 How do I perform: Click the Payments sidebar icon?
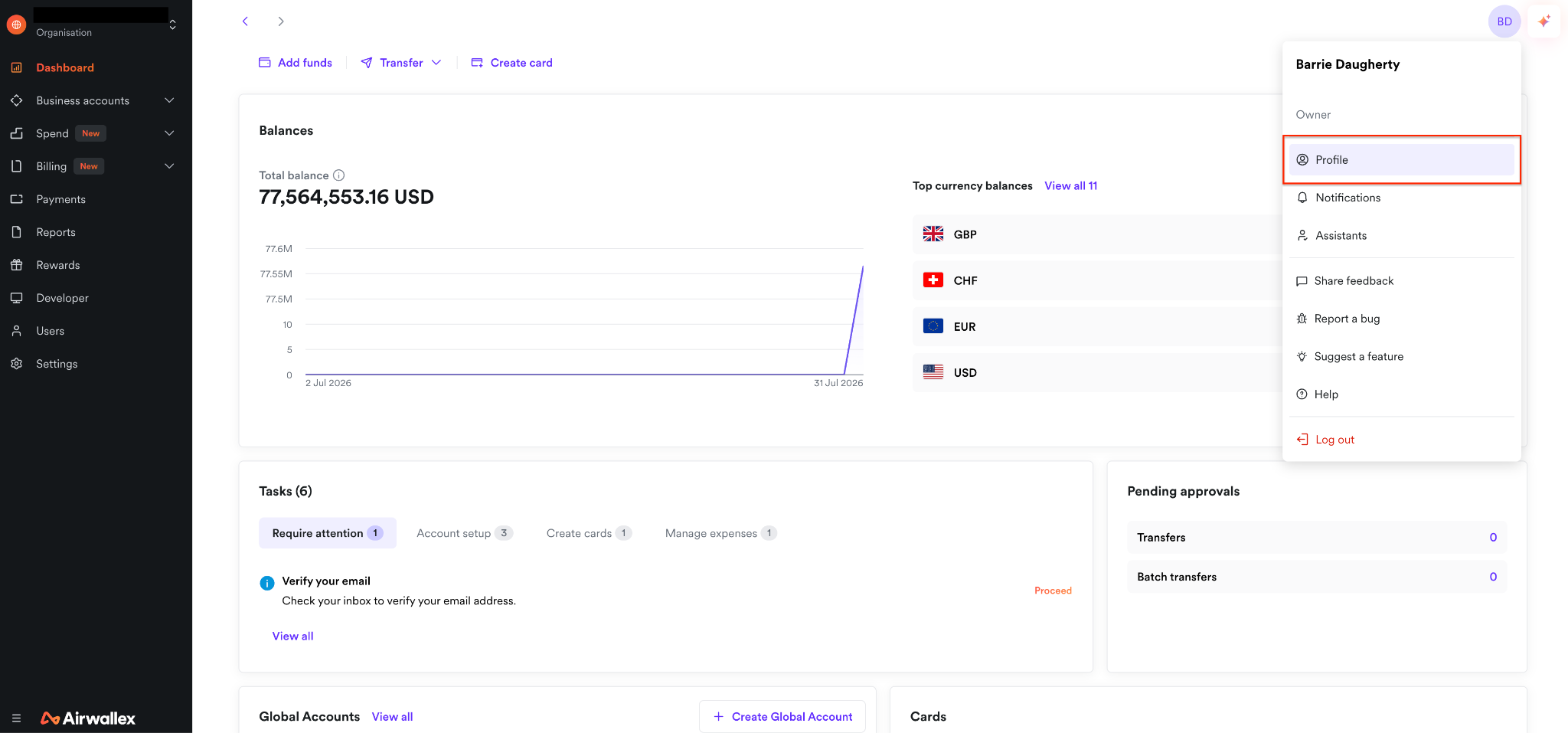coord(16,199)
